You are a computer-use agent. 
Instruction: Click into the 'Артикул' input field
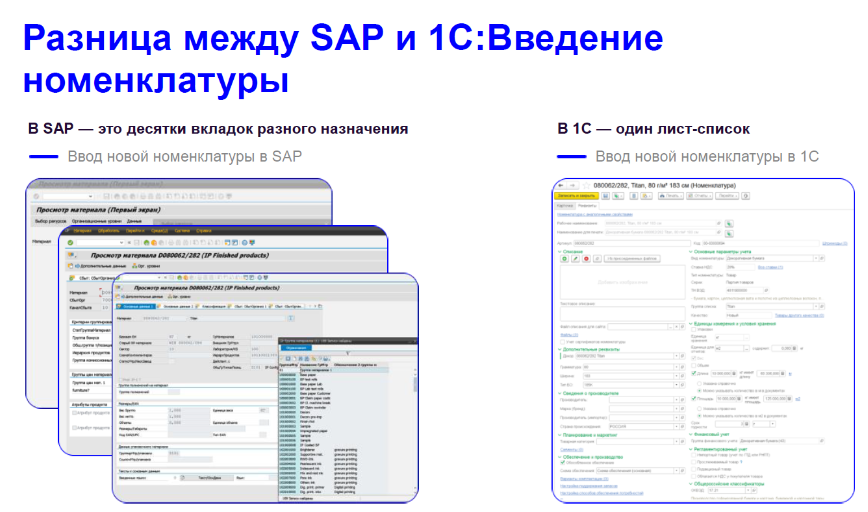coord(632,243)
